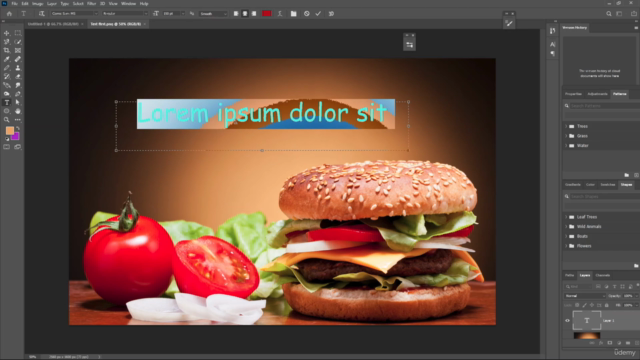Click the Home icon in options bar
This screenshot has height=360, width=640.
(9, 13)
